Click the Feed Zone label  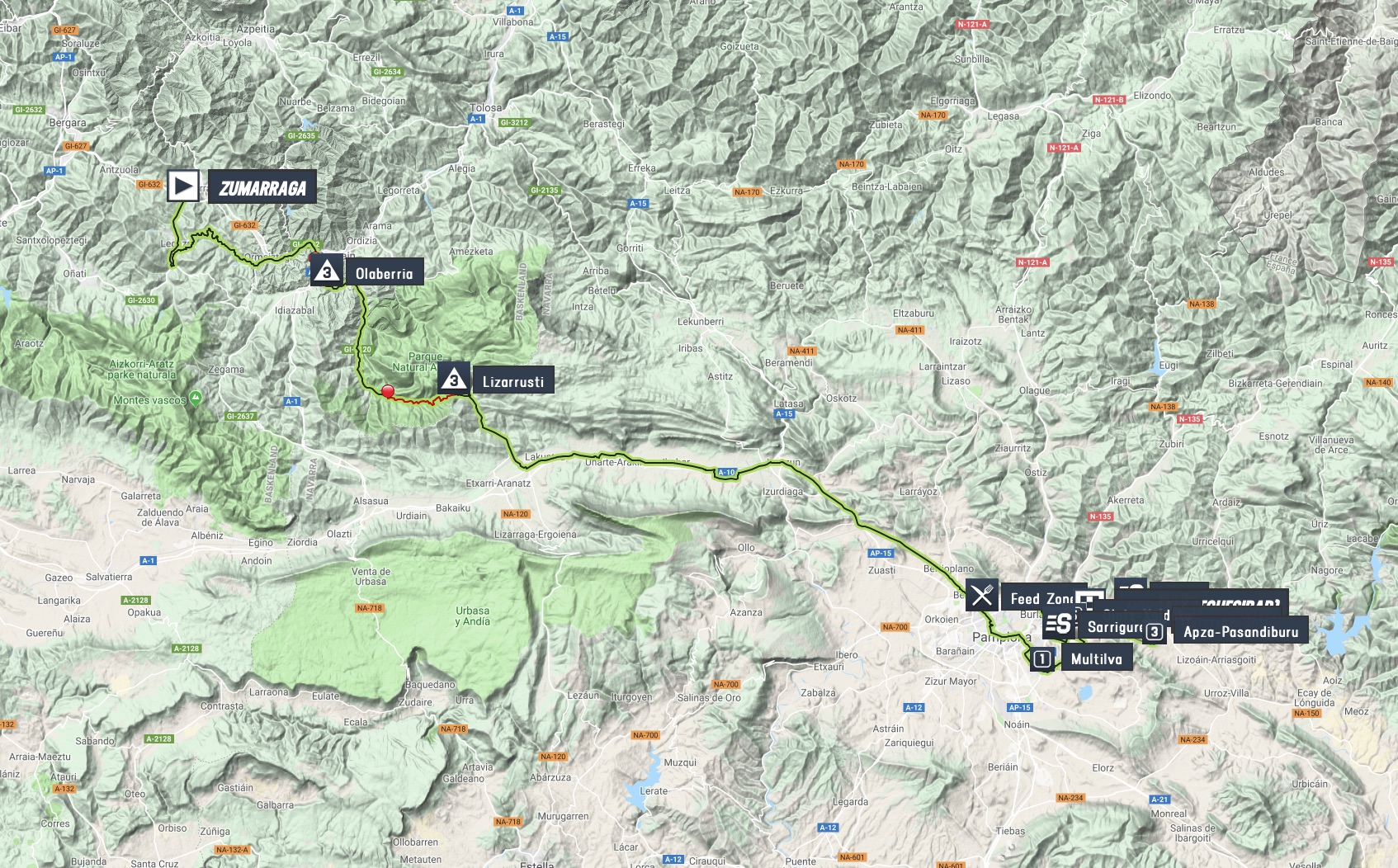pos(1040,599)
